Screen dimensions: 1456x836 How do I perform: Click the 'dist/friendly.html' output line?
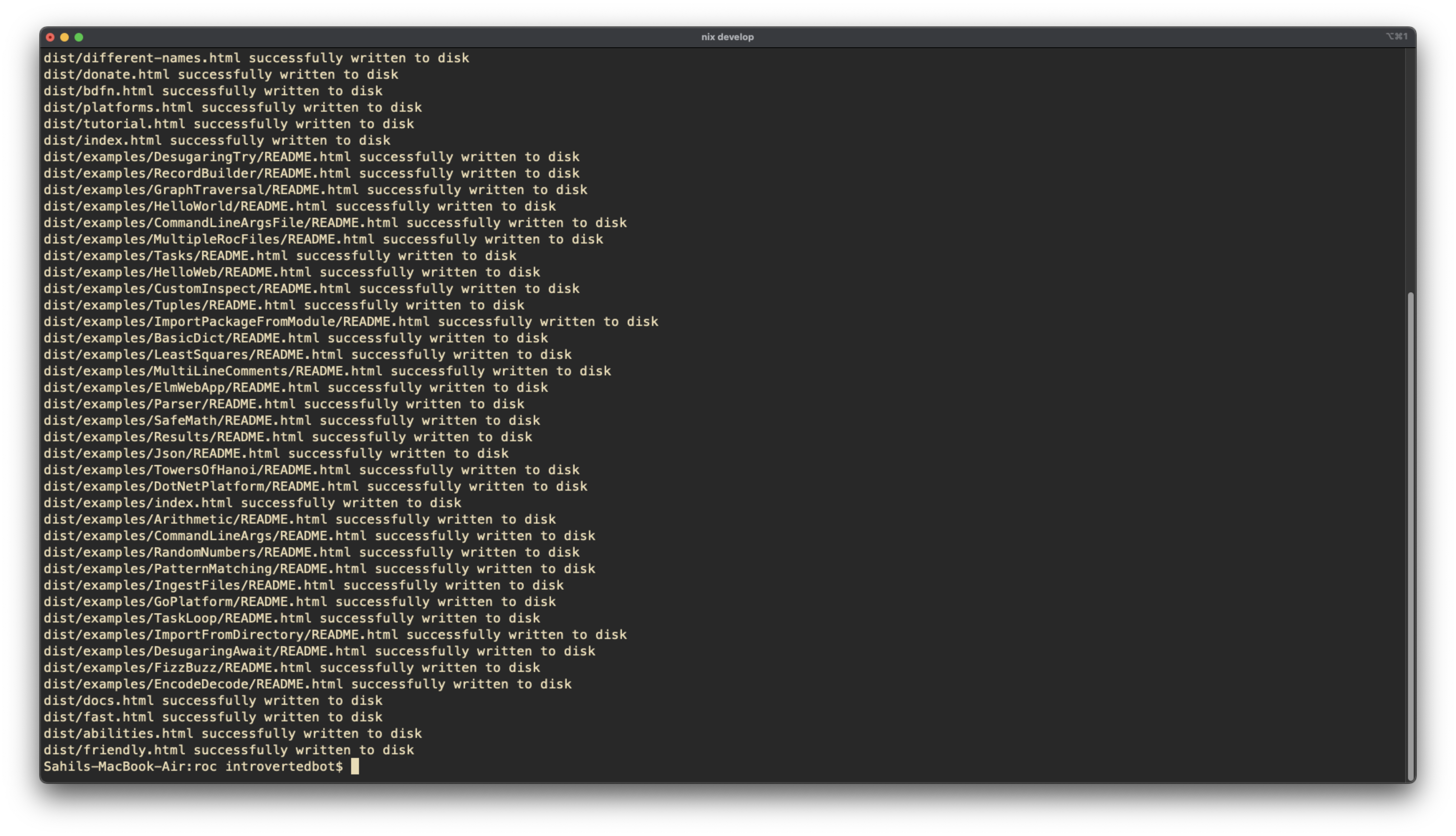[229, 750]
